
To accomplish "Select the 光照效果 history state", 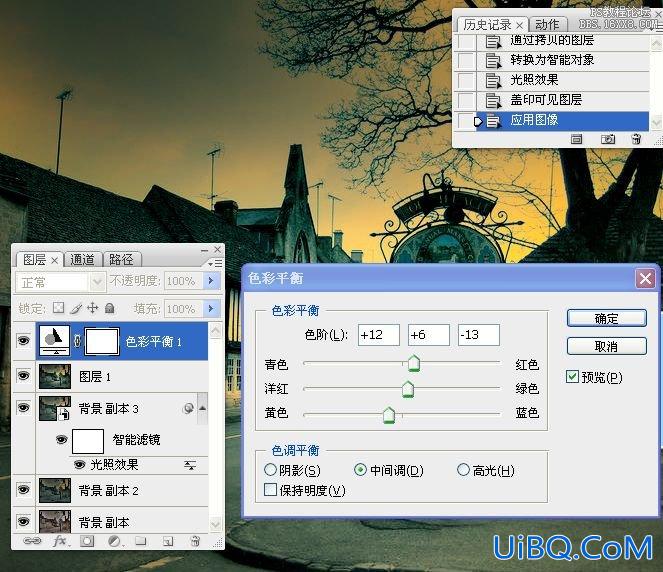I will click(x=553, y=80).
